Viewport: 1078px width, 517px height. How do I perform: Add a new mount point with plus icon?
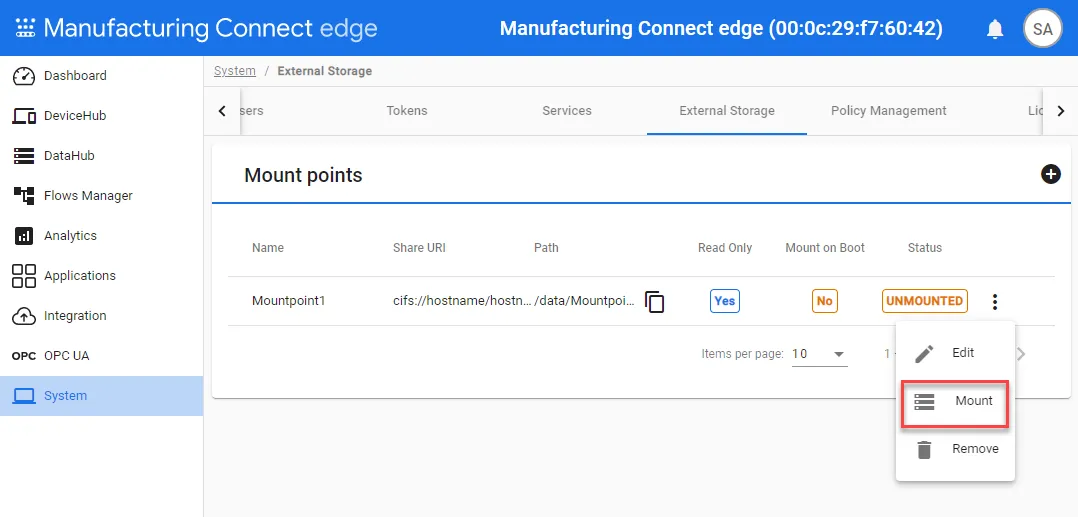pyautogui.click(x=1050, y=175)
